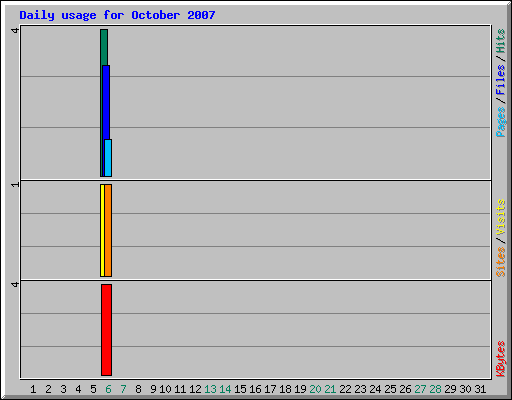Click the cyan Pages bar
This screenshot has height=400, width=512.
coord(108,158)
